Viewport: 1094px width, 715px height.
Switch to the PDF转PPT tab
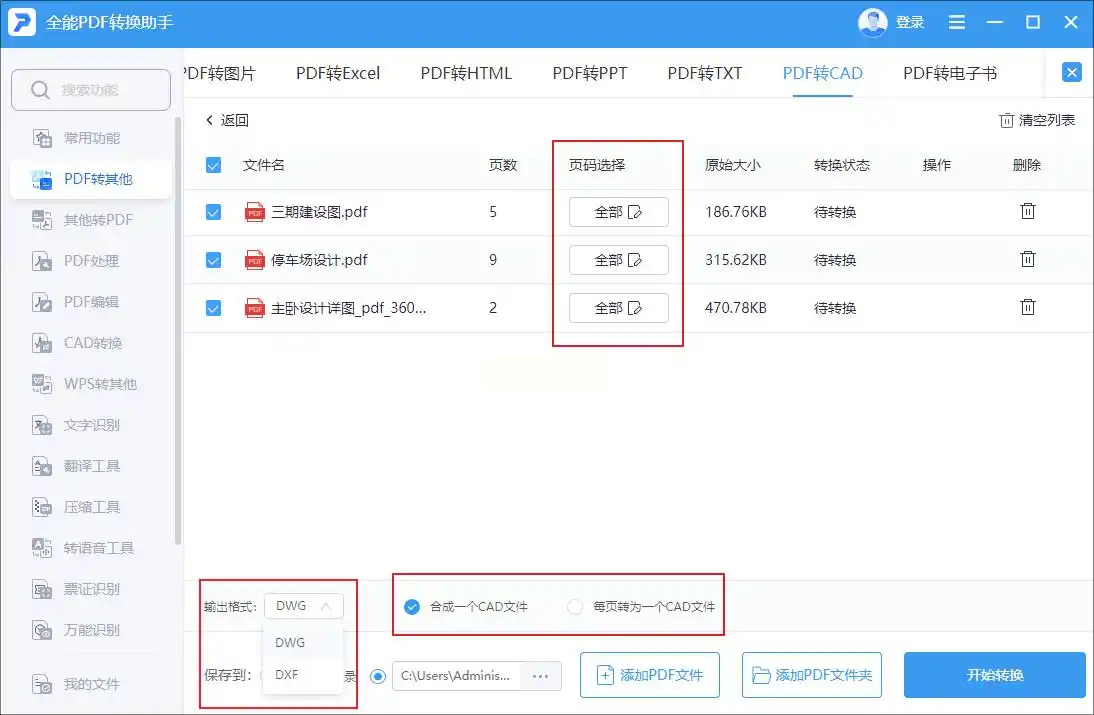(x=590, y=73)
